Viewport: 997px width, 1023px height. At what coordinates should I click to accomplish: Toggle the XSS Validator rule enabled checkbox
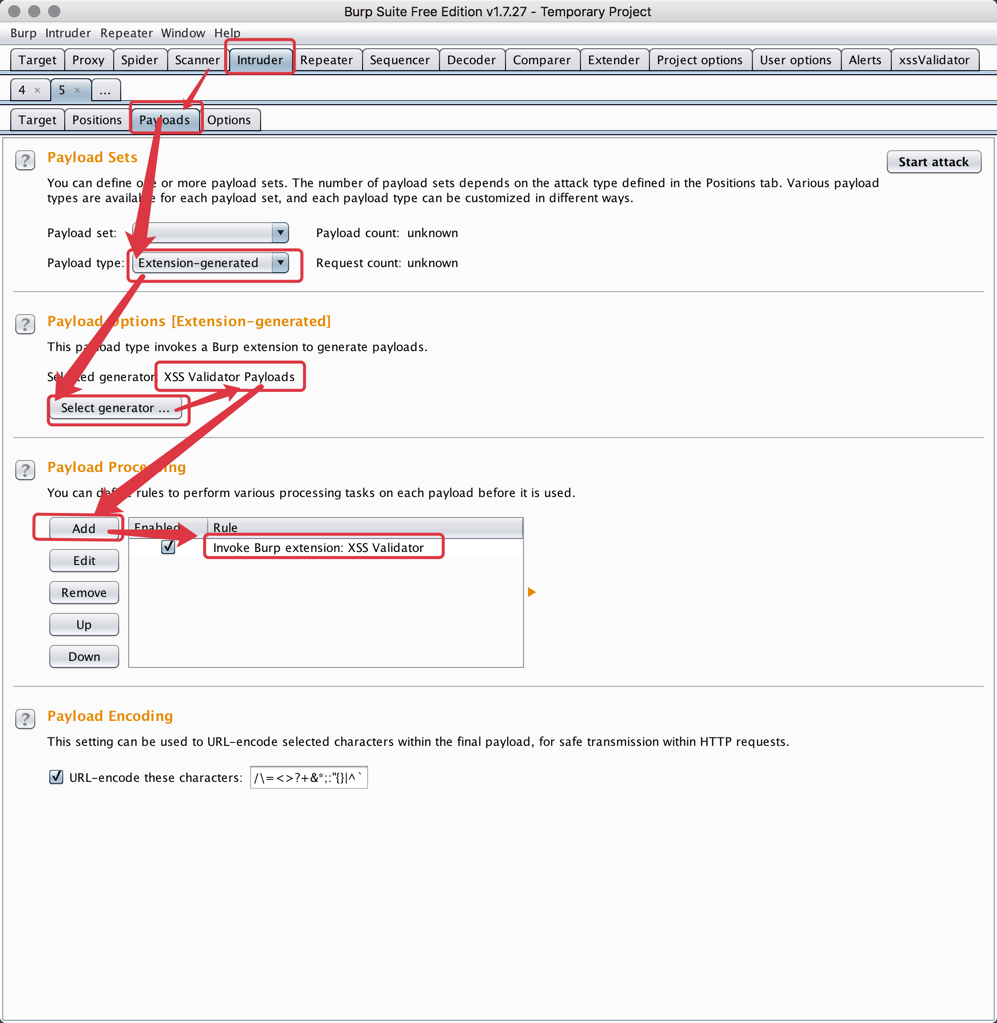click(168, 547)
